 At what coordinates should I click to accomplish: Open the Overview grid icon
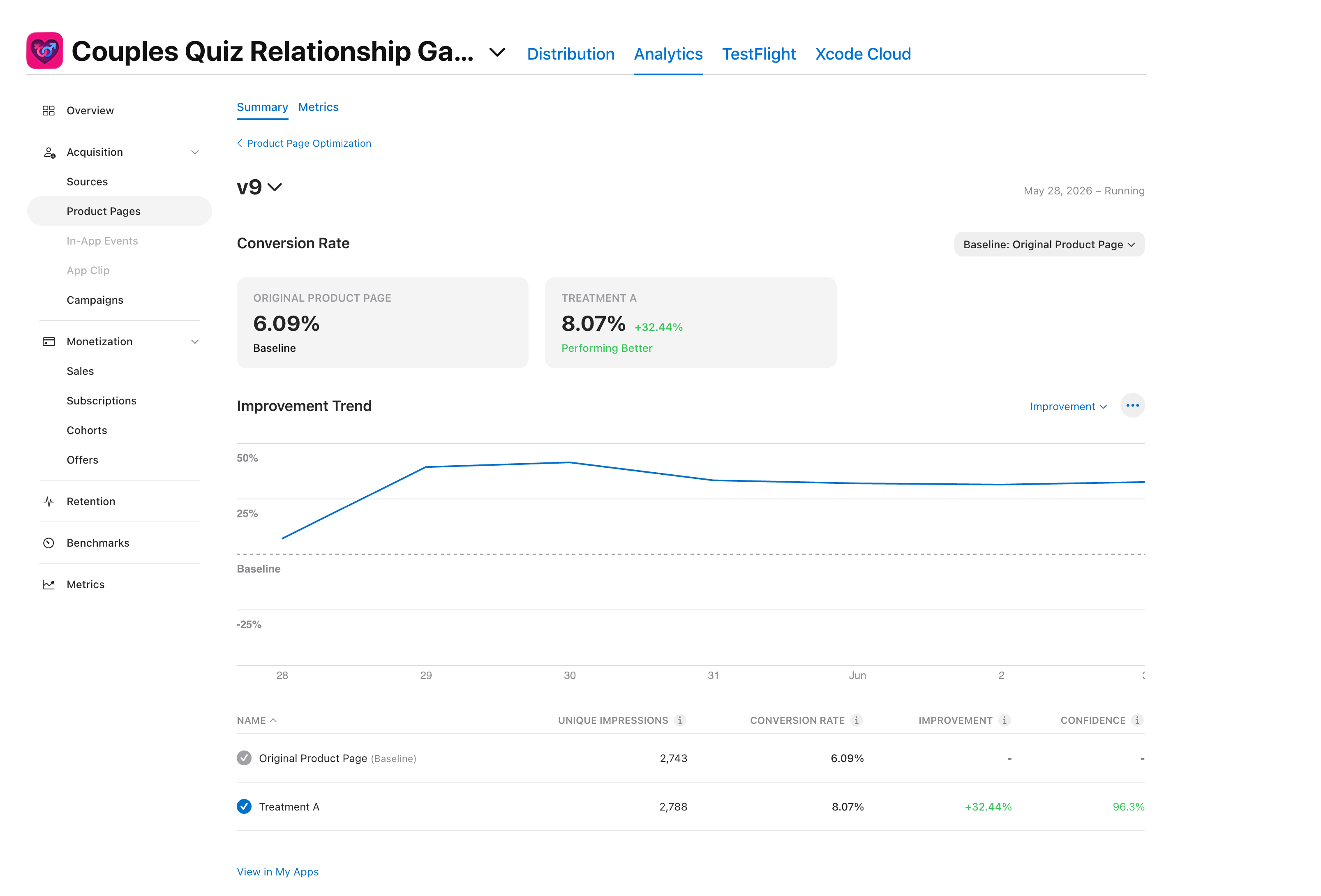coord(49,110)
